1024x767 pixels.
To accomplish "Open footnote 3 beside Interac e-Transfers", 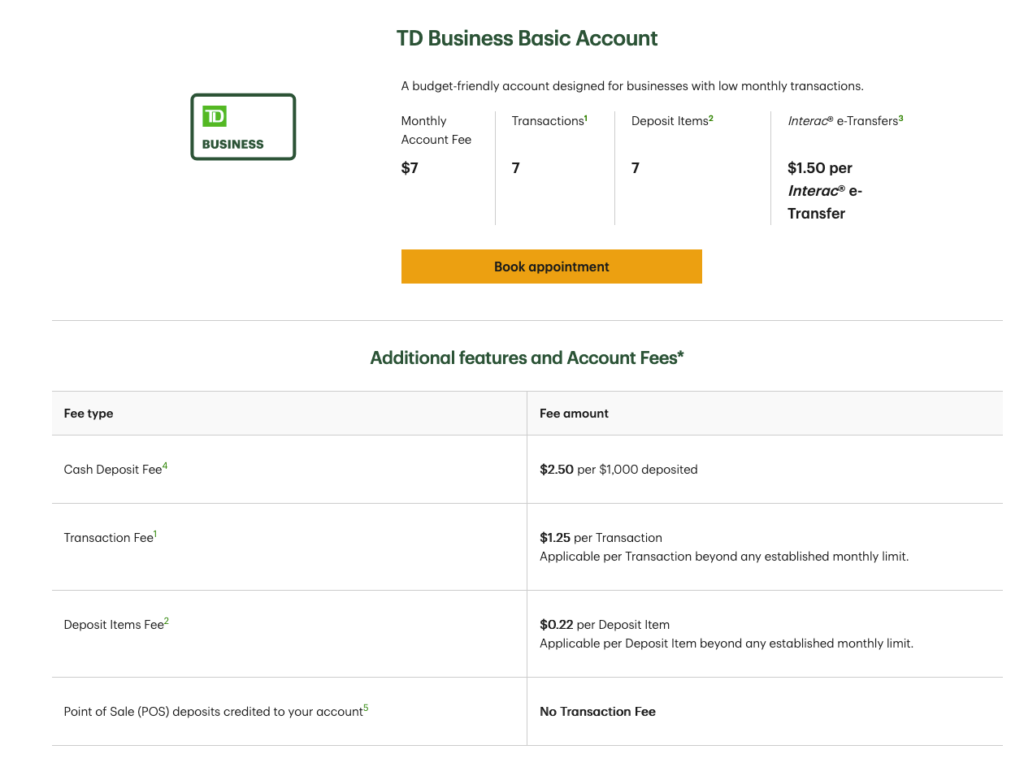I will tap(901, 119).
